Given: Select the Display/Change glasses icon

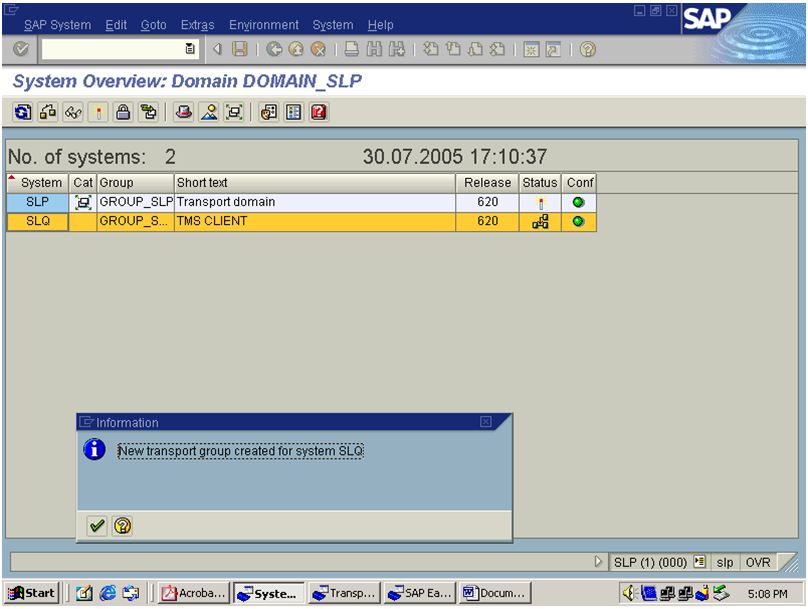Looking at the screenshot, I should click(71, 112).
